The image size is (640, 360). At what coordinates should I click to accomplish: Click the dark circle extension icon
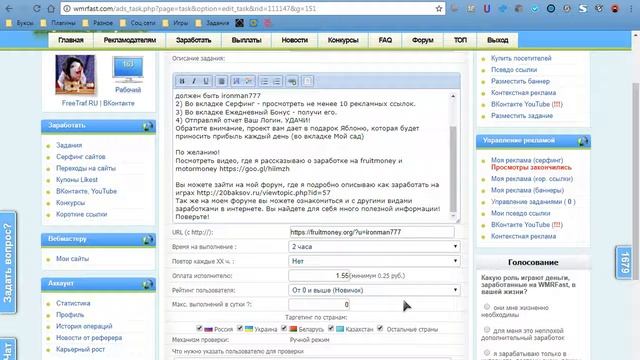(551, 9)
